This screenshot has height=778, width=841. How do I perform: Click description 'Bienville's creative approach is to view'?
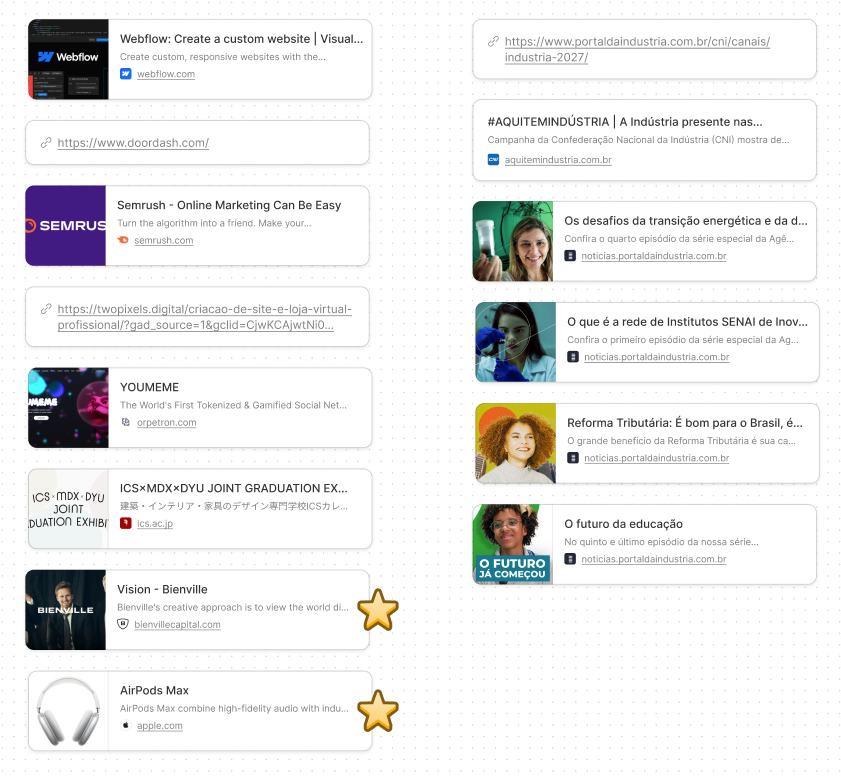pos(233,607)
